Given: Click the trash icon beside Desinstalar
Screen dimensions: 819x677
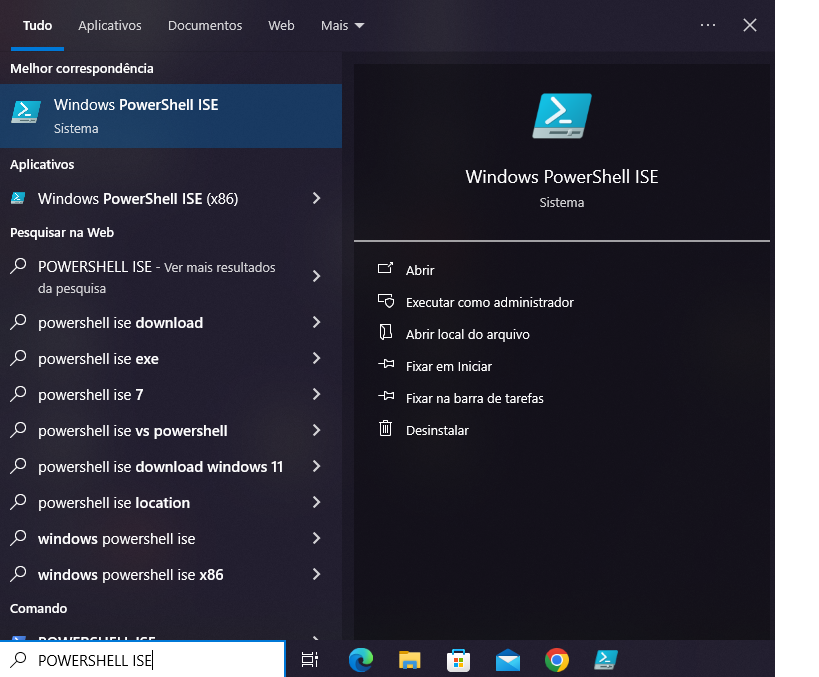Looking at the screenshot, I should coord(385,428).
